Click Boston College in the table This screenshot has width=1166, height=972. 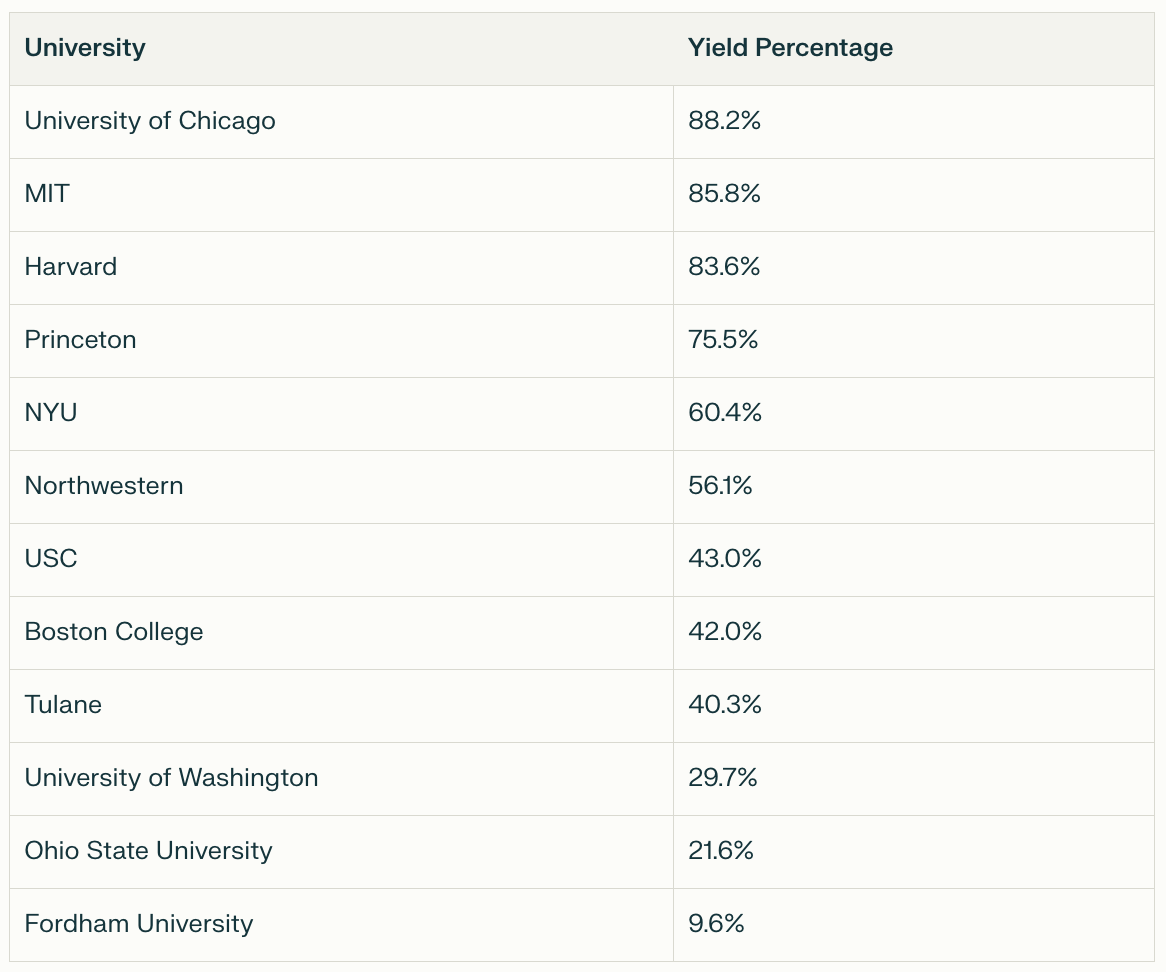[x=114, y=632]
